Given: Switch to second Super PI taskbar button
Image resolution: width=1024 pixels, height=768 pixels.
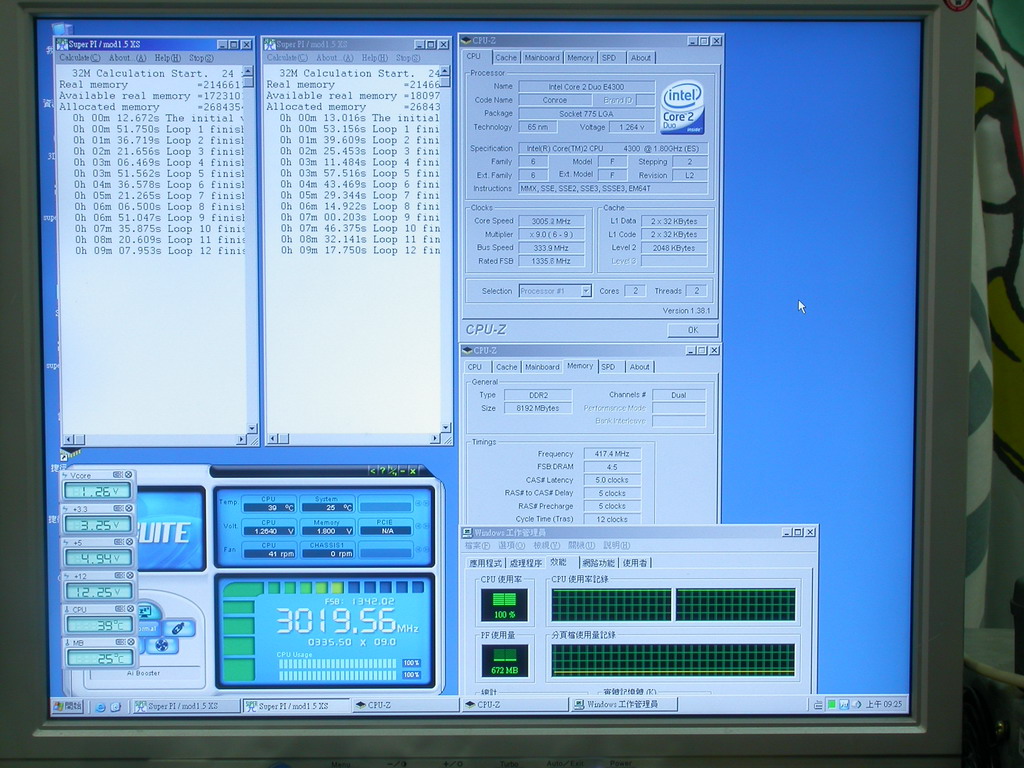Looking at the screenshot, I should (296, 706).
